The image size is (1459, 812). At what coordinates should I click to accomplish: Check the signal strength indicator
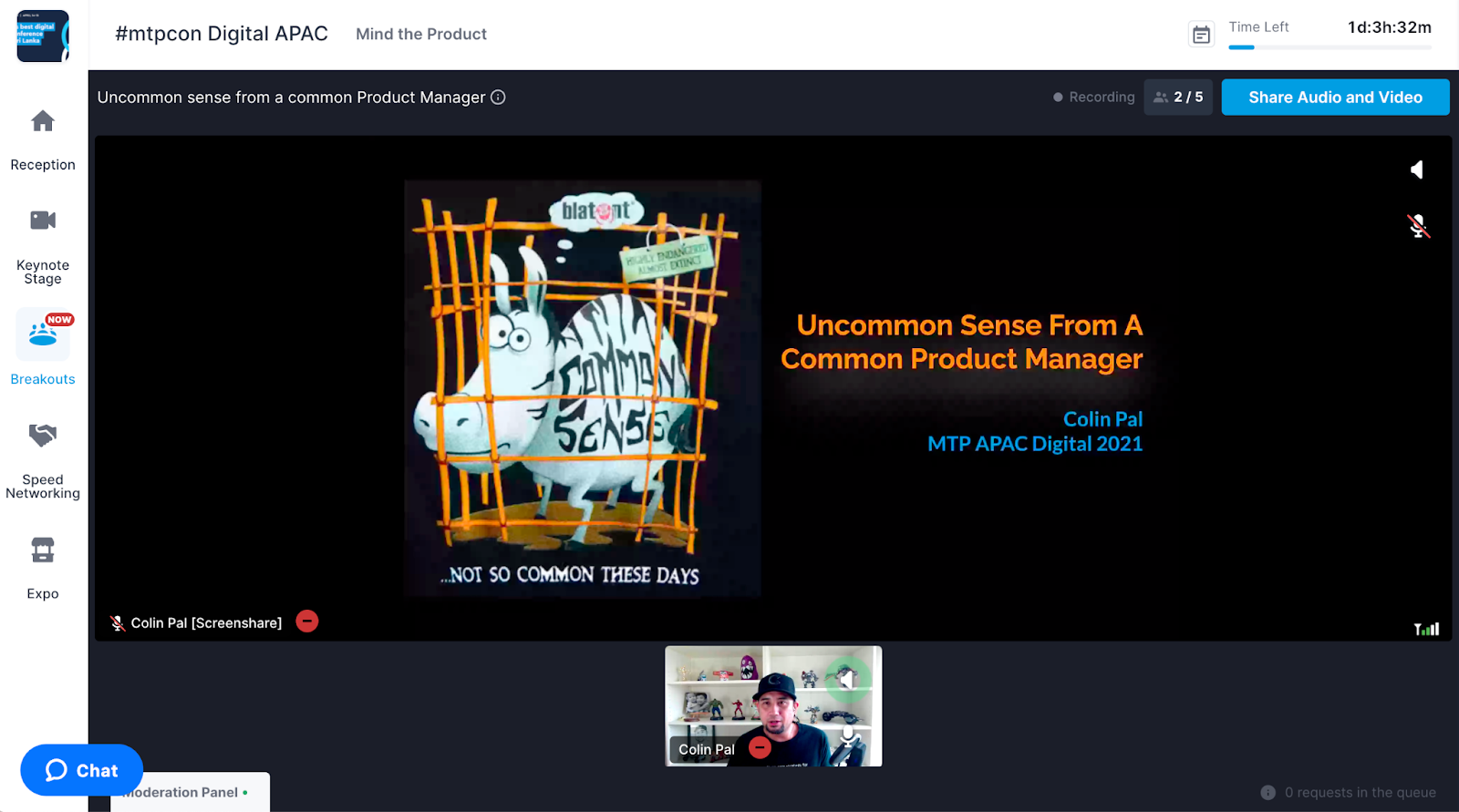coord(1426,629)
